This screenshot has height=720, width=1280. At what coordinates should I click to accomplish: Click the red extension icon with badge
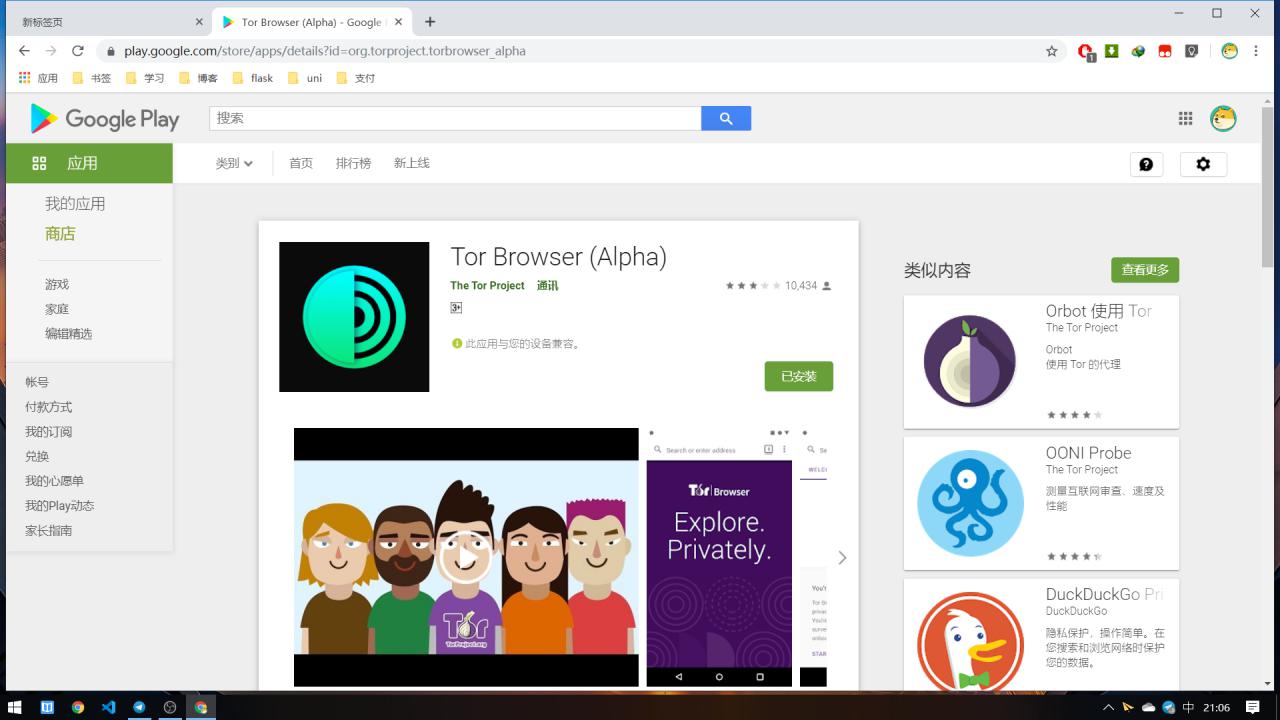[x=1086, y=52]
